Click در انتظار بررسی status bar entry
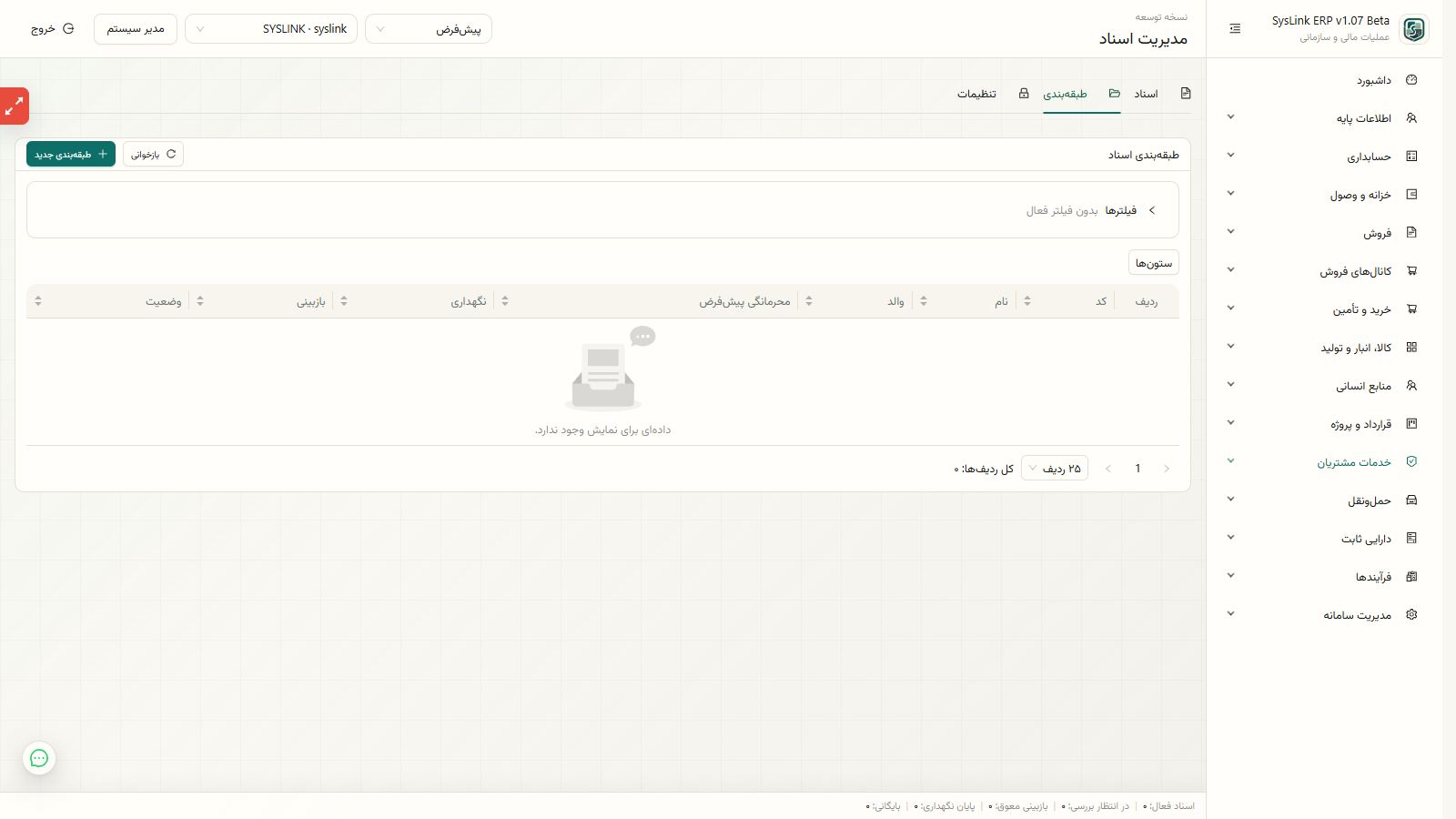This screenshot has width=1456, height=819. coord(1096,806)
